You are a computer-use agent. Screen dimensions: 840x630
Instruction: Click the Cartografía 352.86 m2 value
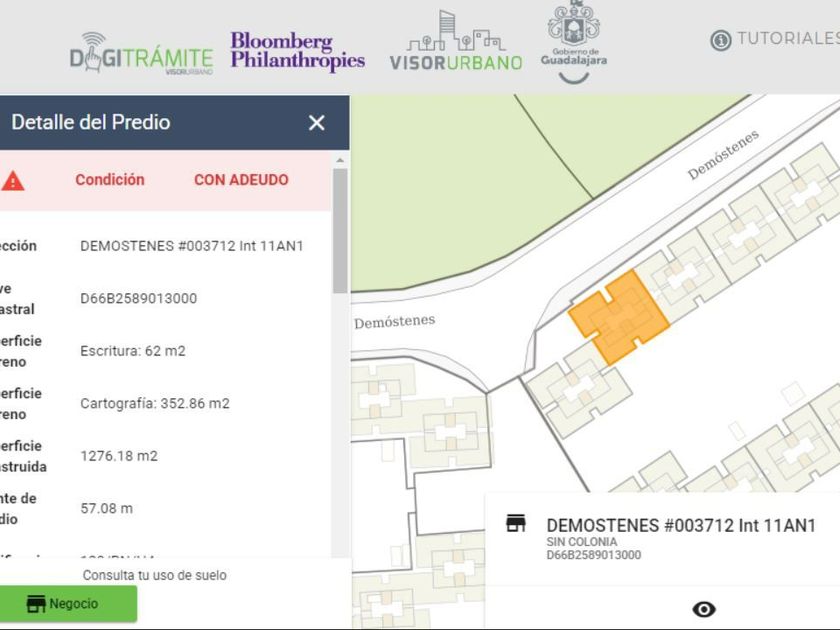pyautogui.click(x=155, y=403)
